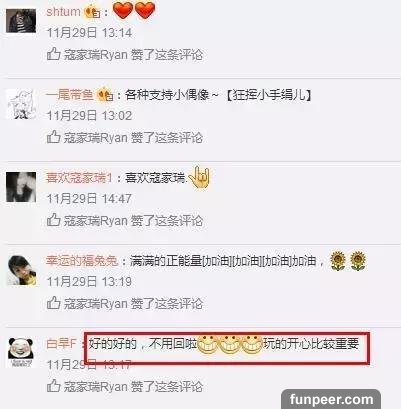Open 一尾带鱼's username link

click(x=70, y=95)
